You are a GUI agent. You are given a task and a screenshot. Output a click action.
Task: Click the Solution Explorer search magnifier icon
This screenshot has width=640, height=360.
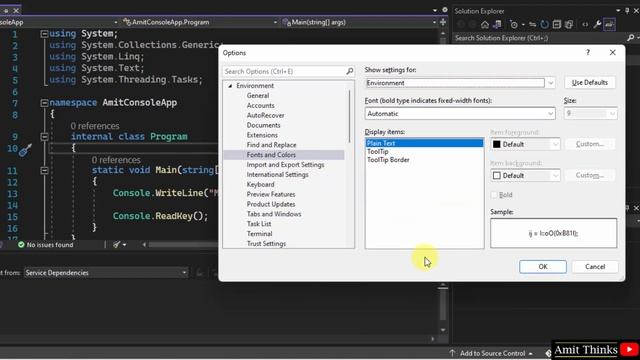click(x=631, y=38)
